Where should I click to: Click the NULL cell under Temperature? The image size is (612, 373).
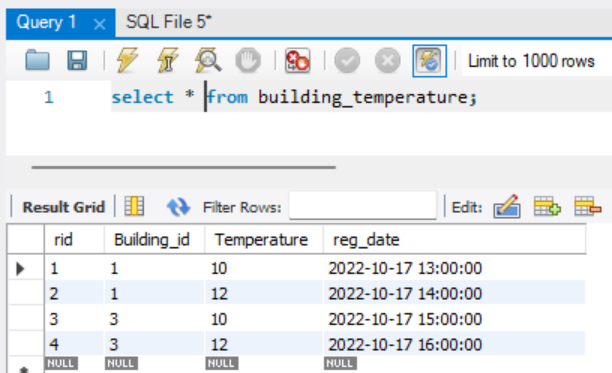tap(222, 363)
